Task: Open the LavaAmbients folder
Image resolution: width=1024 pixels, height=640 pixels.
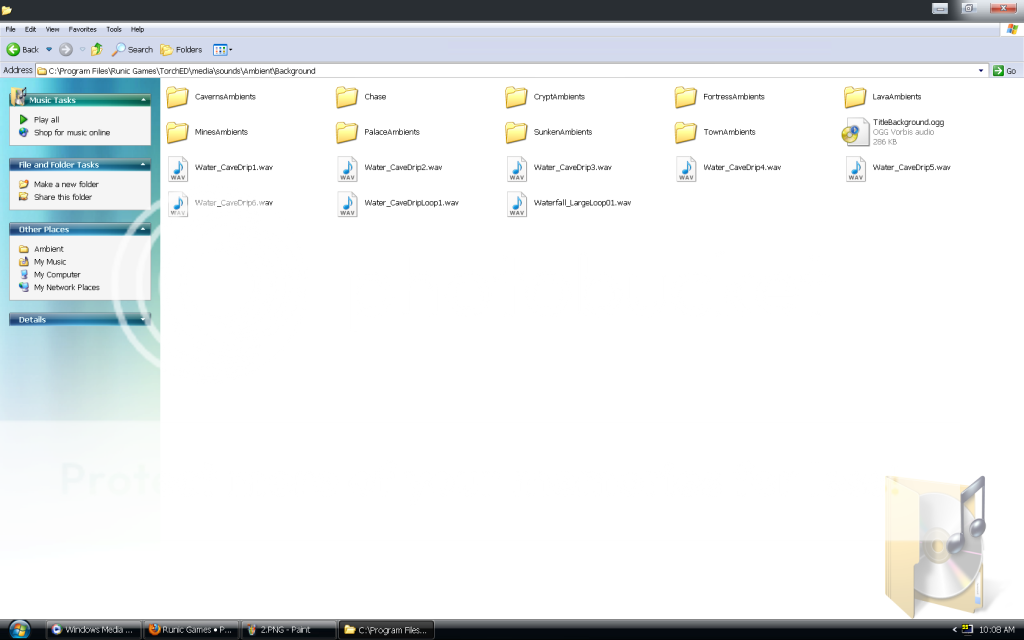Action: click(855, 97)
